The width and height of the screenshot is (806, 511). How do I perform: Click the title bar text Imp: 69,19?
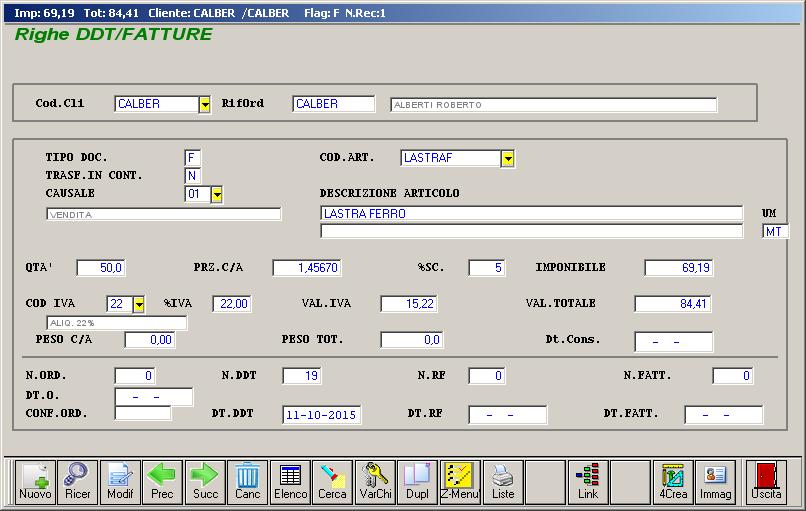tap(44, 13)
